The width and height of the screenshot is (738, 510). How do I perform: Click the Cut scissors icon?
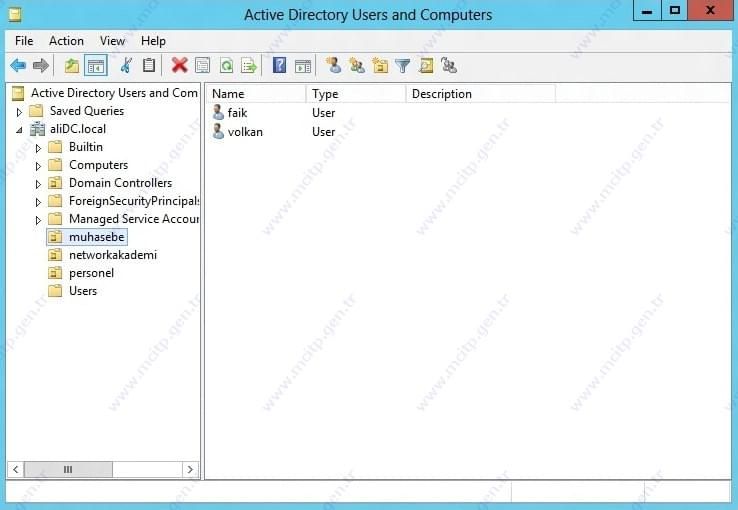pos(126,65)
